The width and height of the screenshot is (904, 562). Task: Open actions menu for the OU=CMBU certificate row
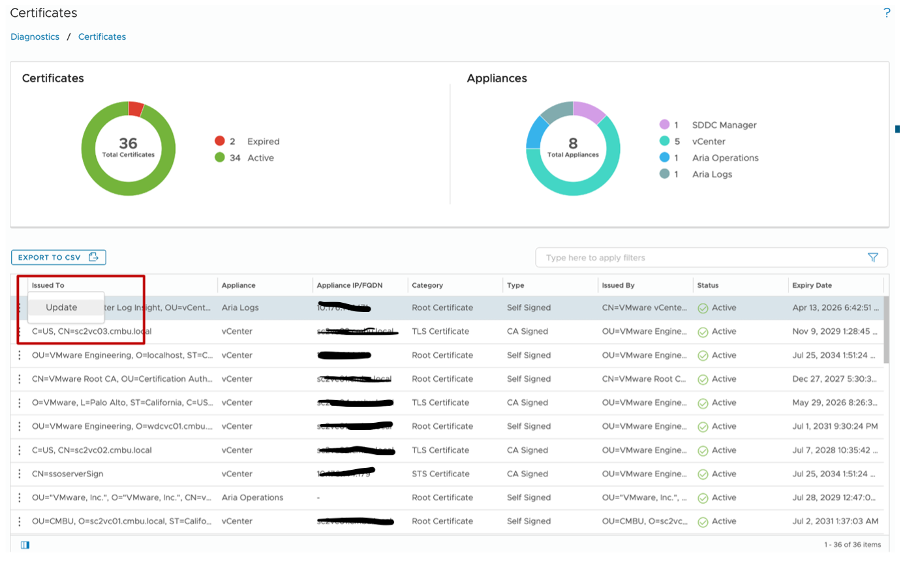click(19, 521)
